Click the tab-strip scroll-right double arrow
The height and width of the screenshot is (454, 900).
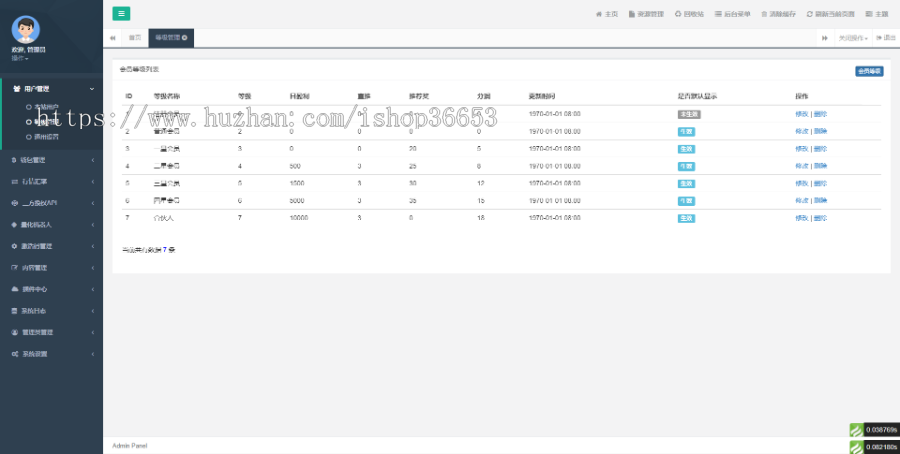(x=825, y=38)
